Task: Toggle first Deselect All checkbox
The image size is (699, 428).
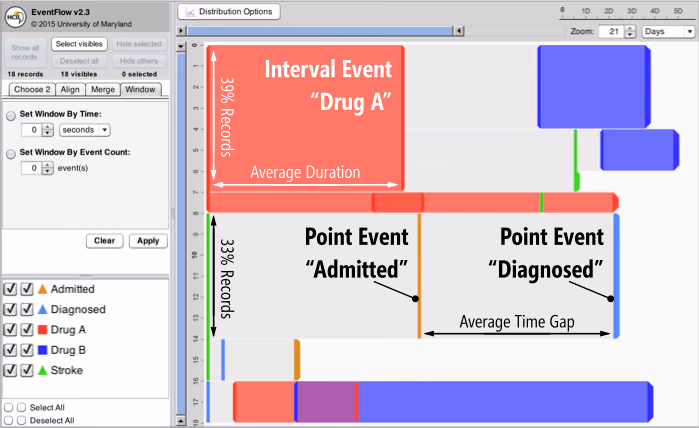Action: click(x=8, y=420)
